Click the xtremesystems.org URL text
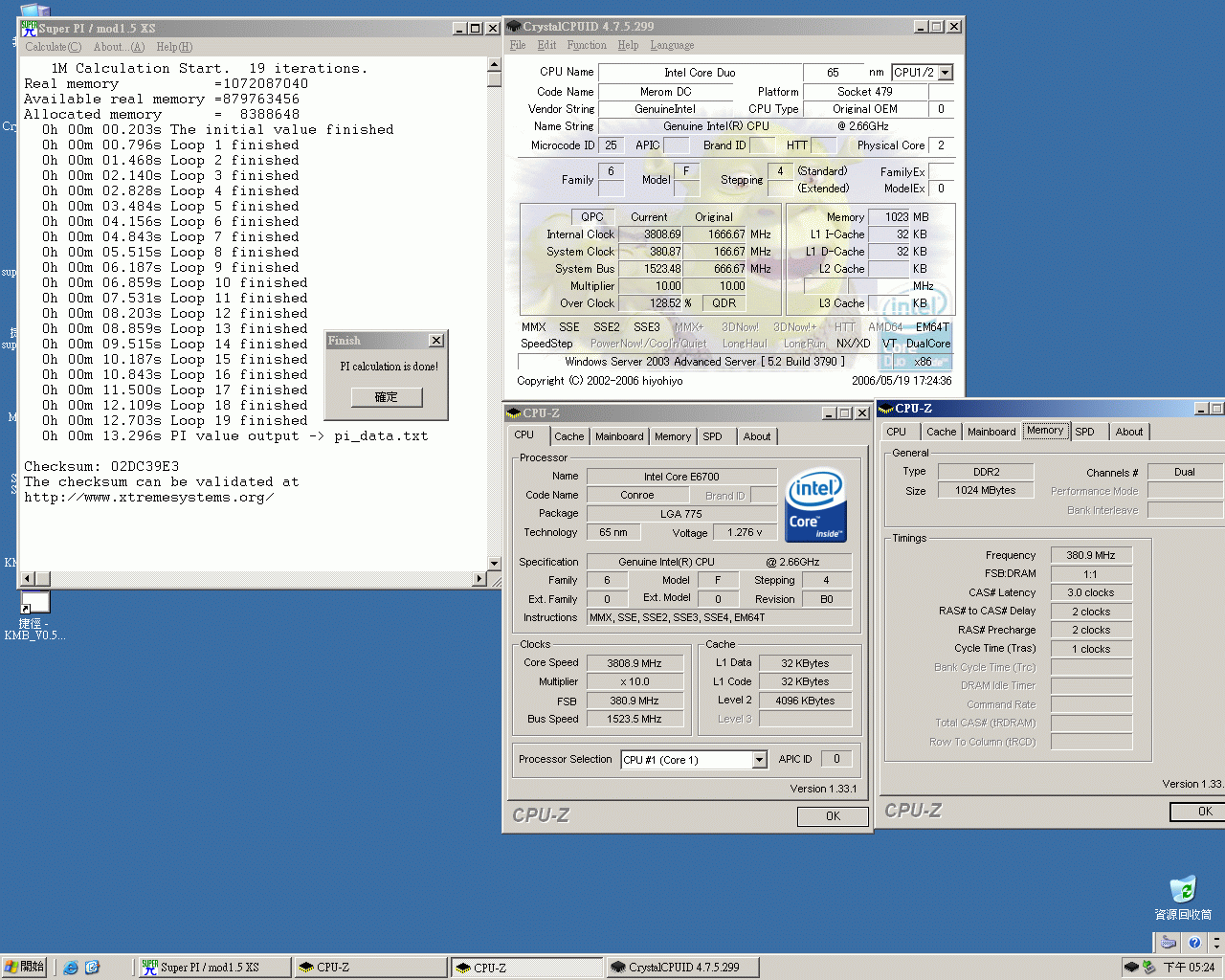 [x=148, y=497]
